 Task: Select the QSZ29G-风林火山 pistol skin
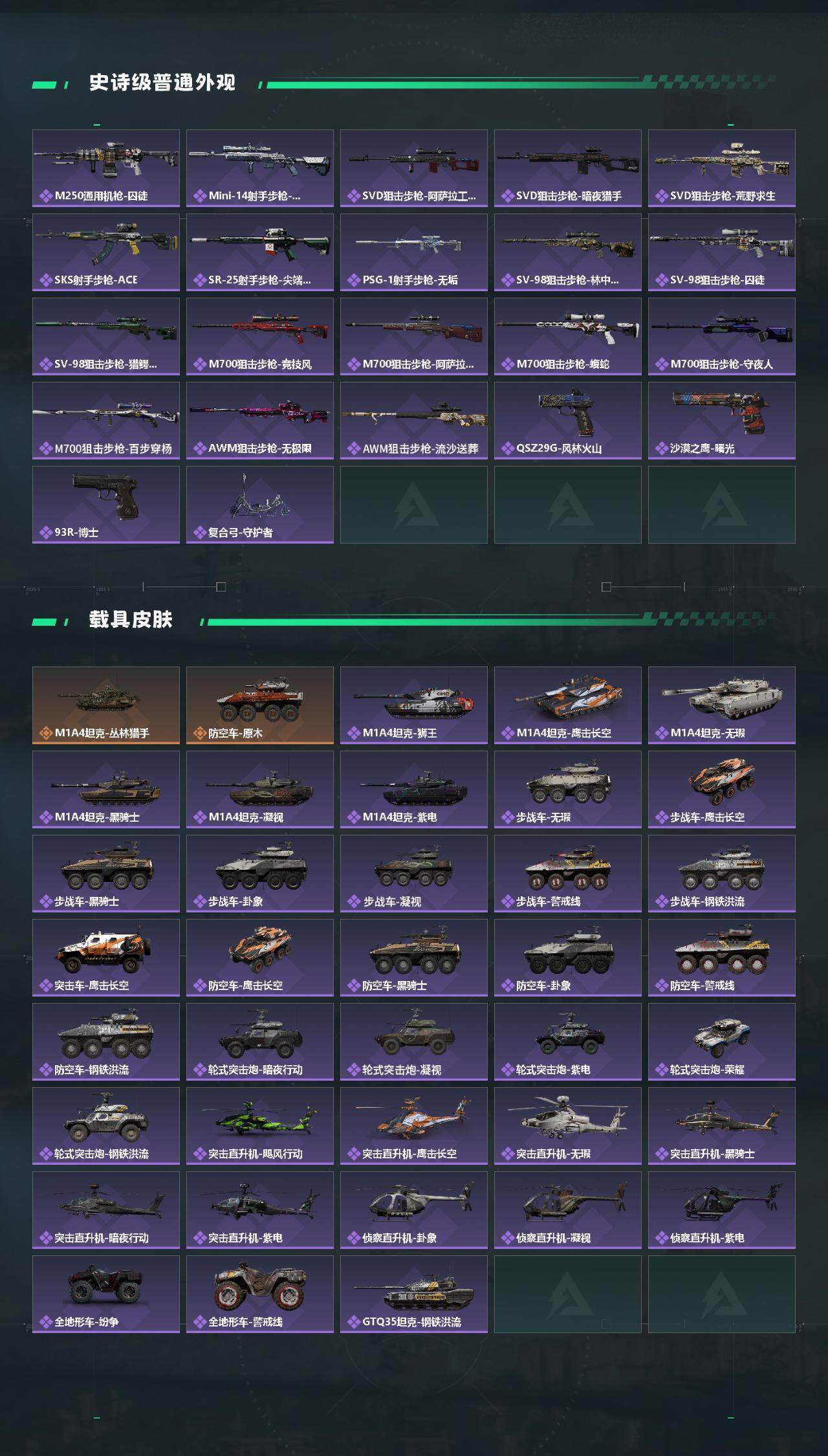pyautogui.click(x=568, y=421)
